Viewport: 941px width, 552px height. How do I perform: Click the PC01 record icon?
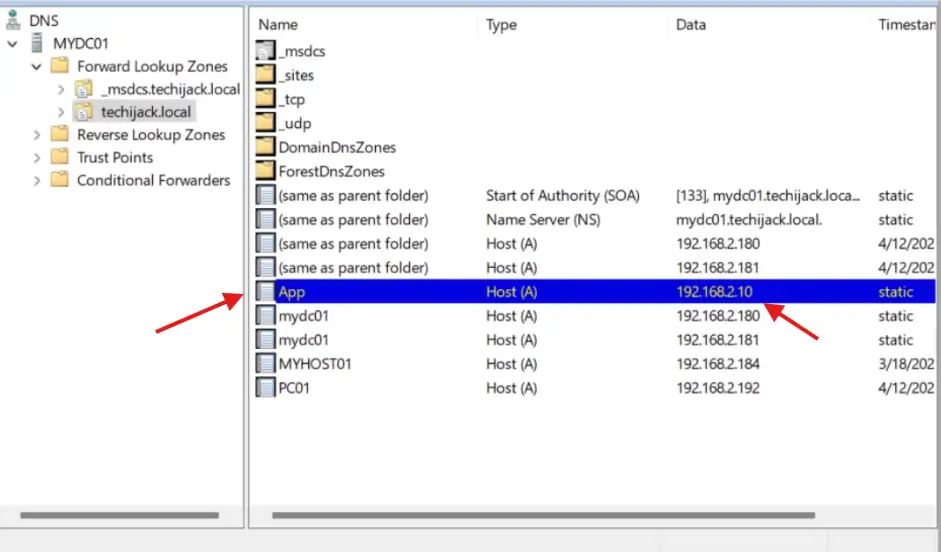tap(265, 388)
